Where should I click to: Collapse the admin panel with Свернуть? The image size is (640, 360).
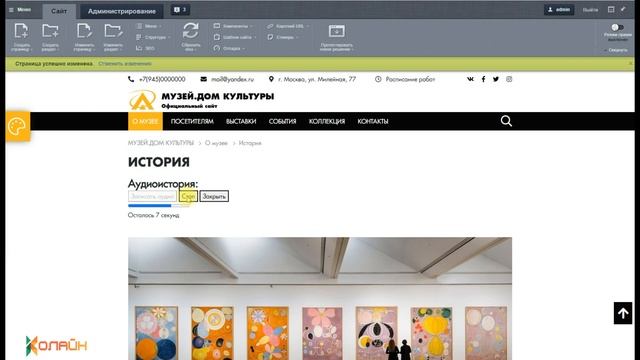[x=616, y=50]
